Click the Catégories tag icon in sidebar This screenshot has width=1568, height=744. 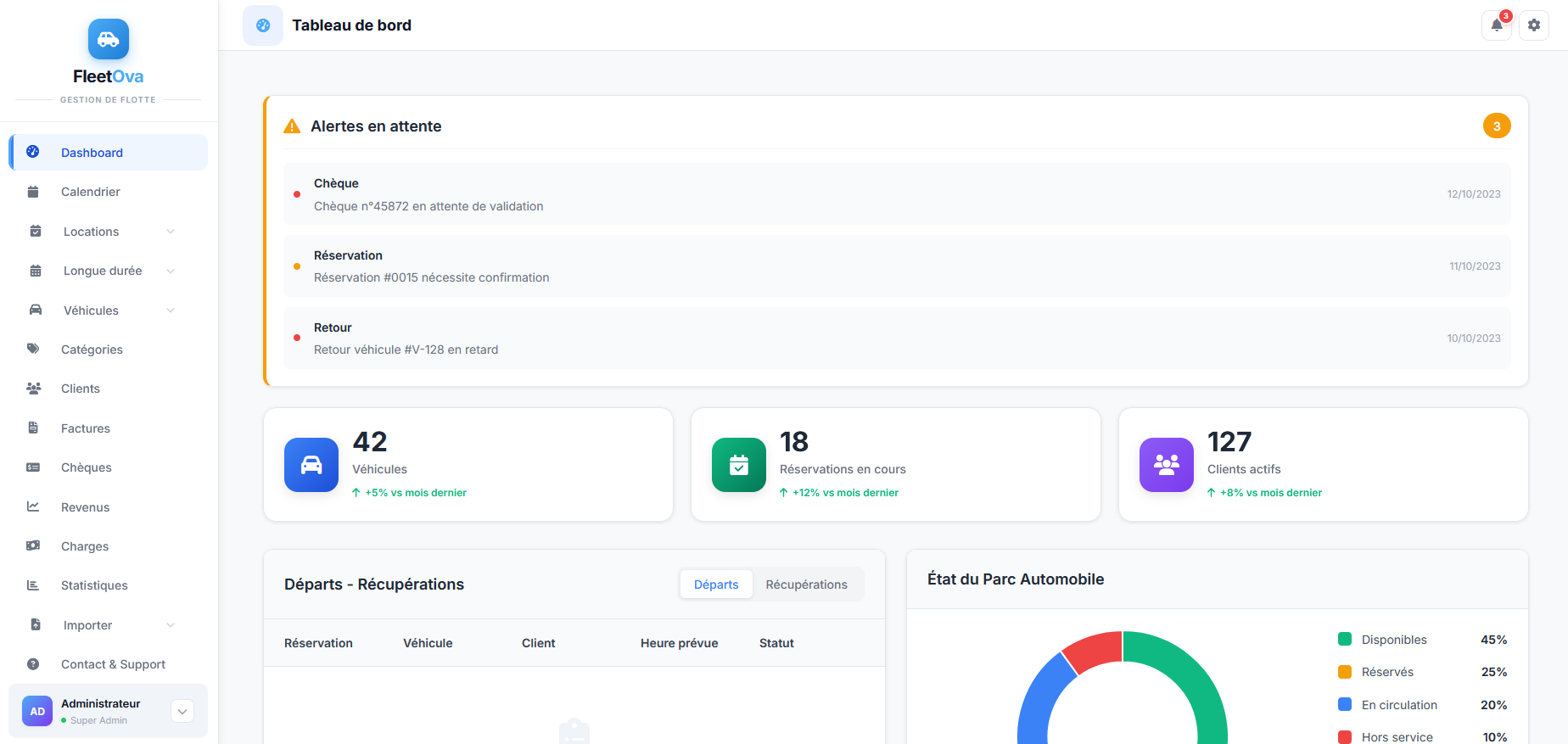33,349
